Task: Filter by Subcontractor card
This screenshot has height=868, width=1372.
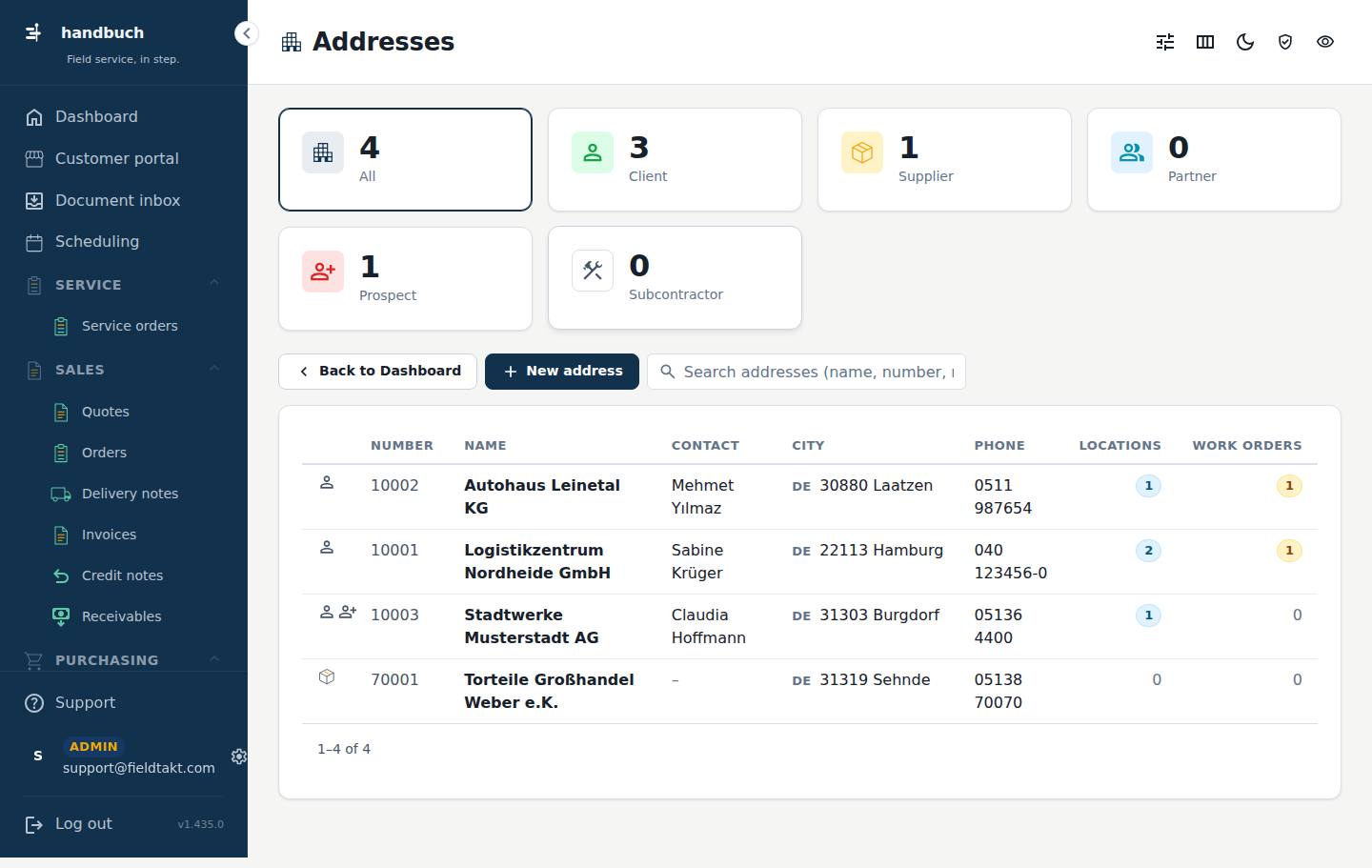Action: [x=675, y=277]
